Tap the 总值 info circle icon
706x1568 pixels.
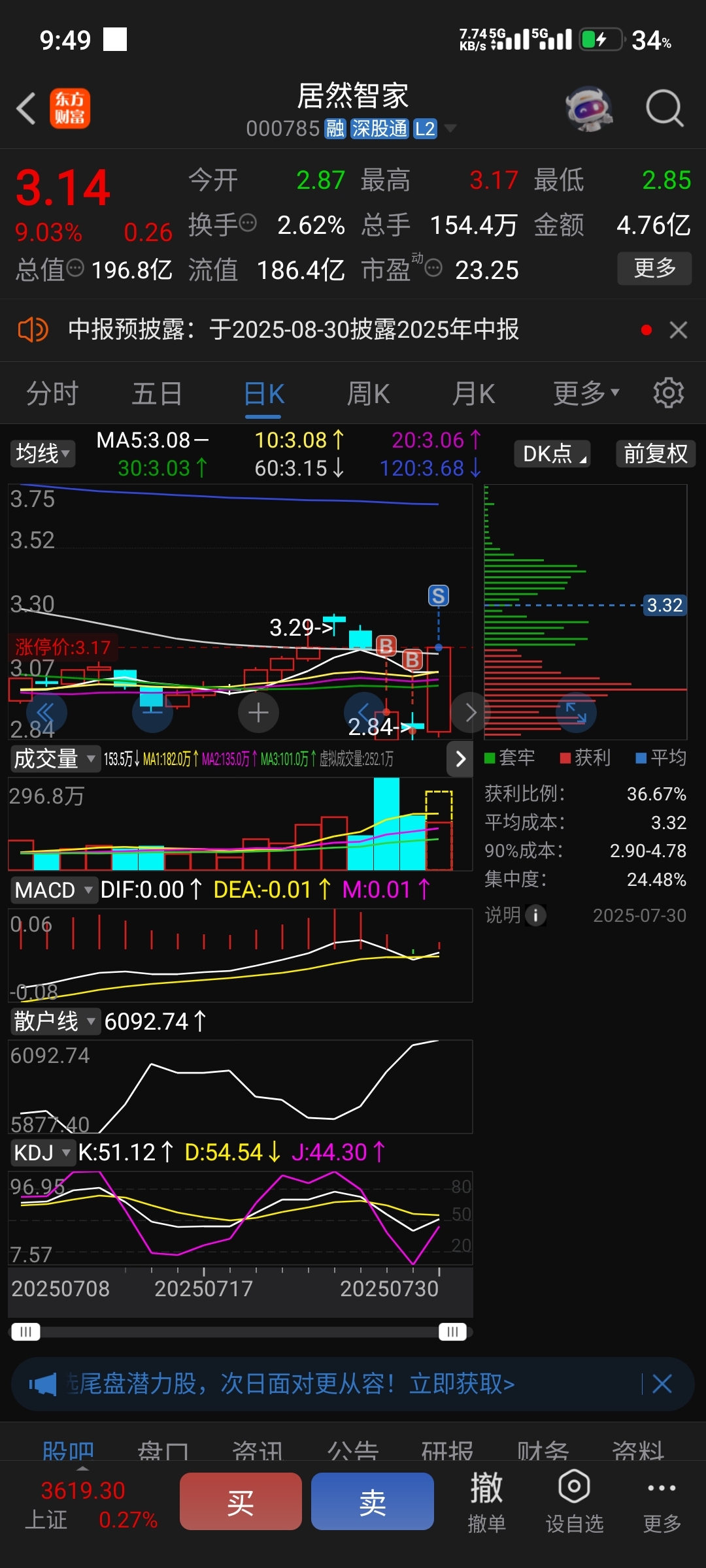(76, 268)
